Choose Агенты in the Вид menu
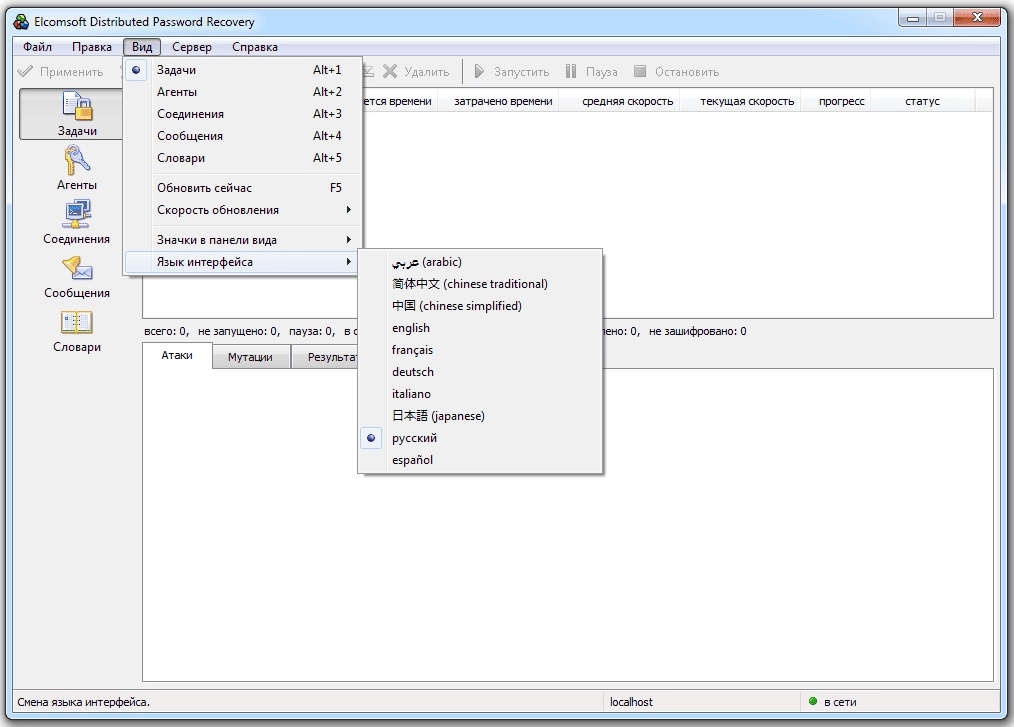Image resolution: width=1014 pixels, height=727 pixels. click(241, 92)
